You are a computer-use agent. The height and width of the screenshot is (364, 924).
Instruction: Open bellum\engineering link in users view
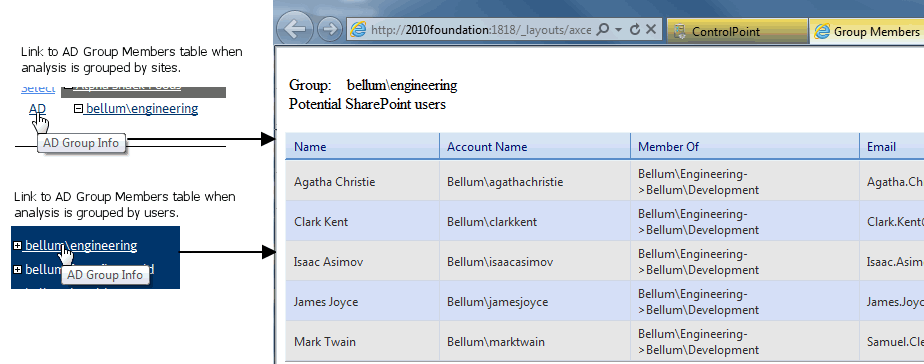point(81,246)
